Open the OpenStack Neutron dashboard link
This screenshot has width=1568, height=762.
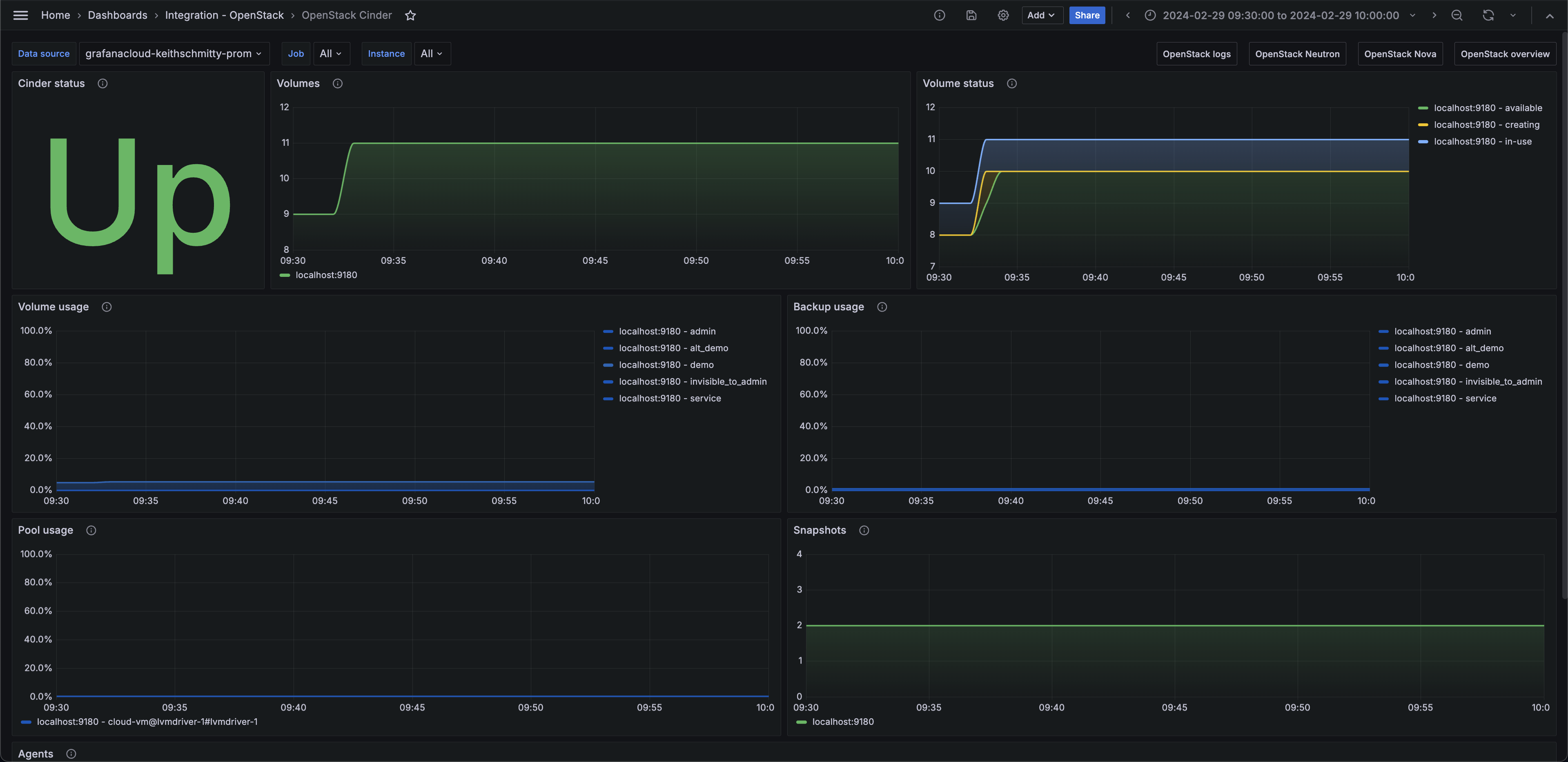pyautogui.click(x=1296, y=53)
